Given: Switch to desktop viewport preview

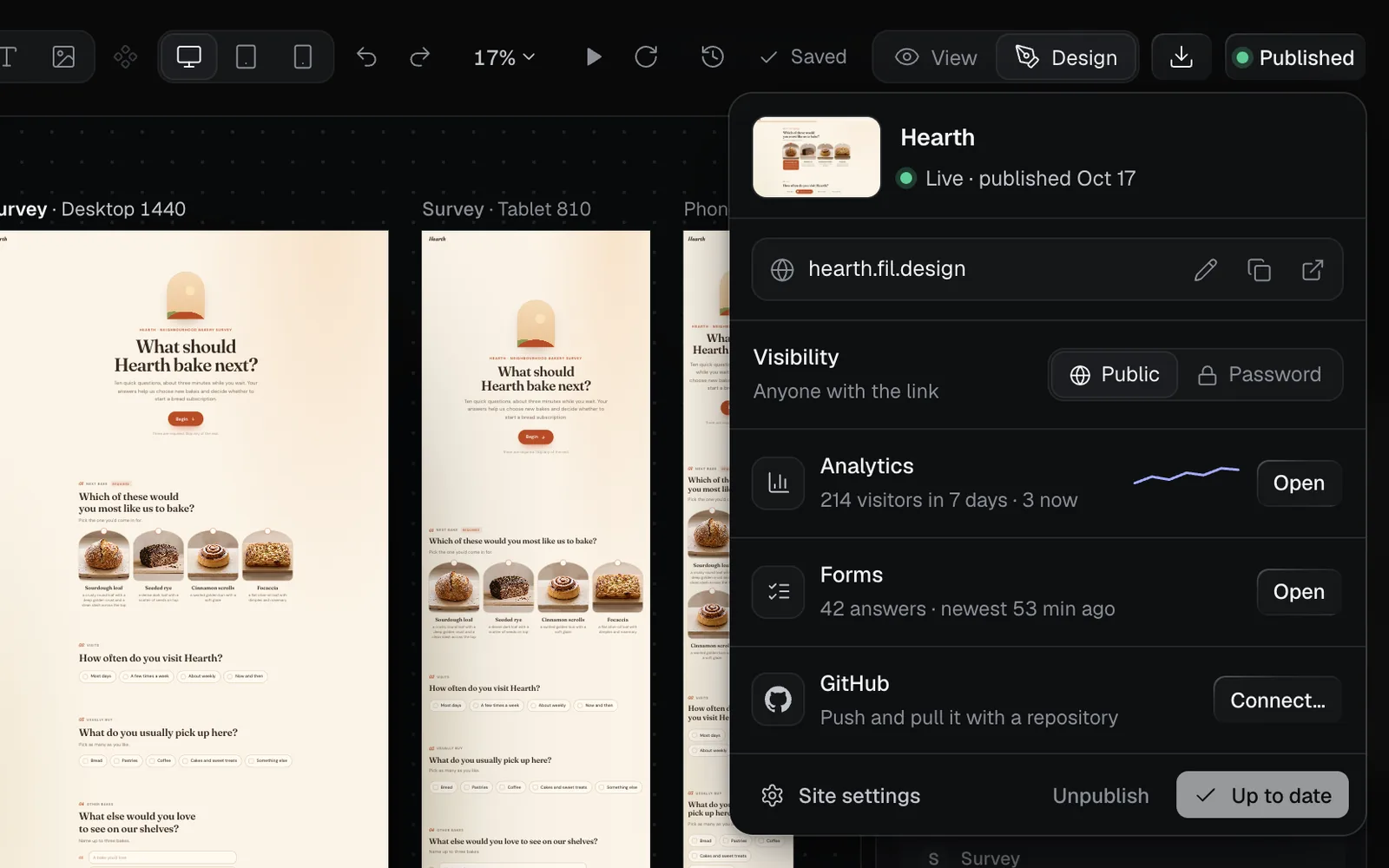Looking at the screenshot, I should (x=188, y=57).
